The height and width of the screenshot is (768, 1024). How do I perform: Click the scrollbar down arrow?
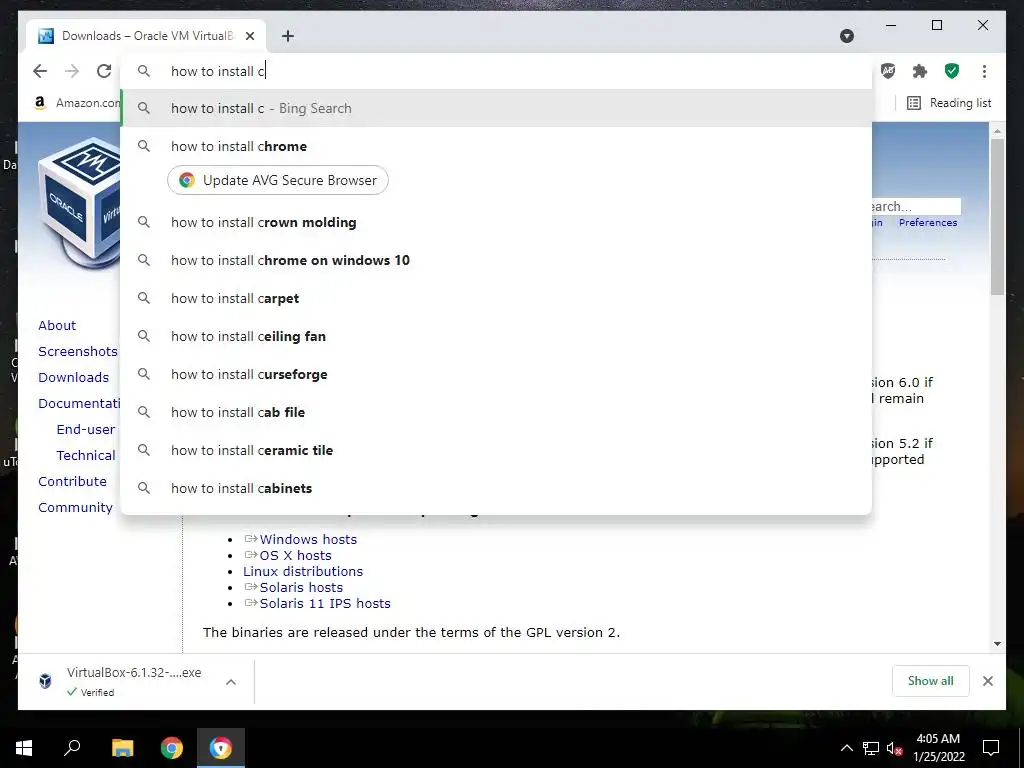tap(997, 643)
